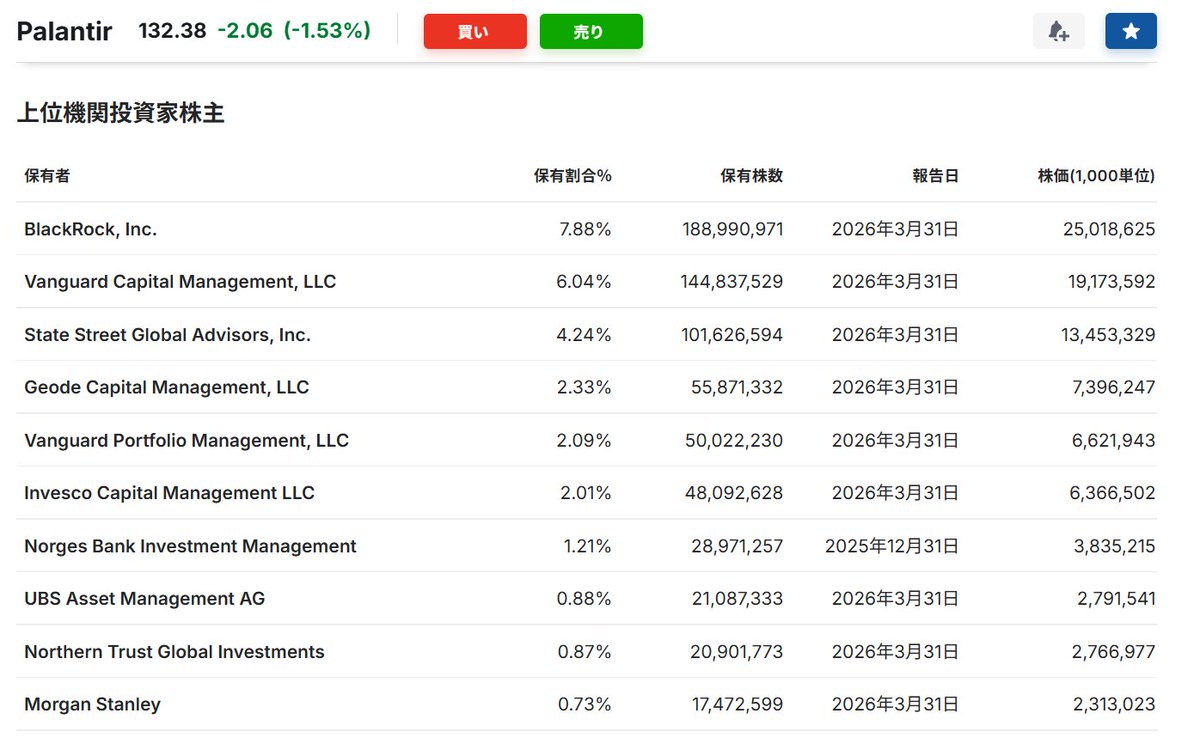Click the value 2,766,977
The image size is (1200, 756).
(x=1116, y=652)
